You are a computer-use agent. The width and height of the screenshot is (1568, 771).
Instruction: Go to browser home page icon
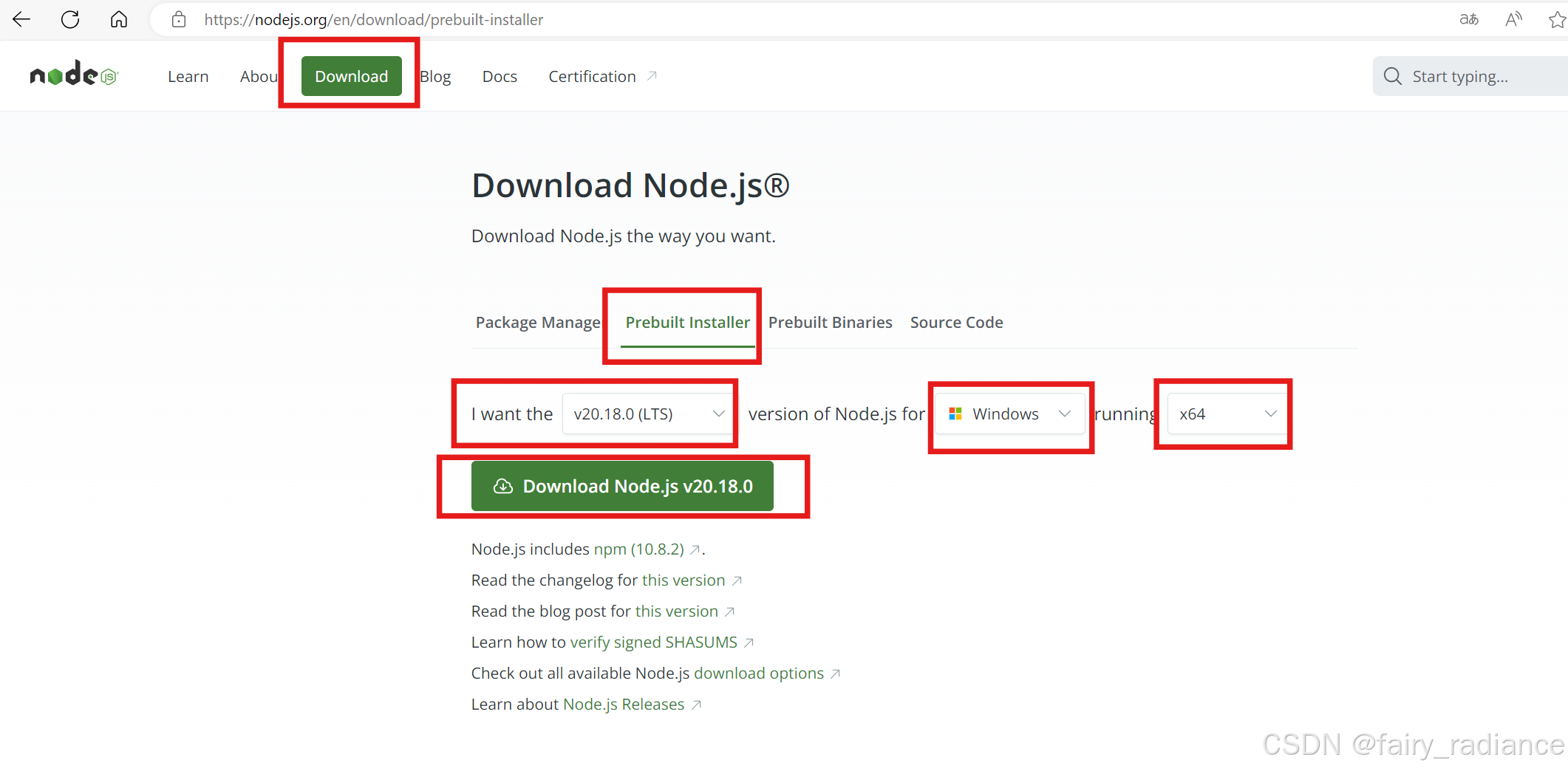(x=119, y=20)
